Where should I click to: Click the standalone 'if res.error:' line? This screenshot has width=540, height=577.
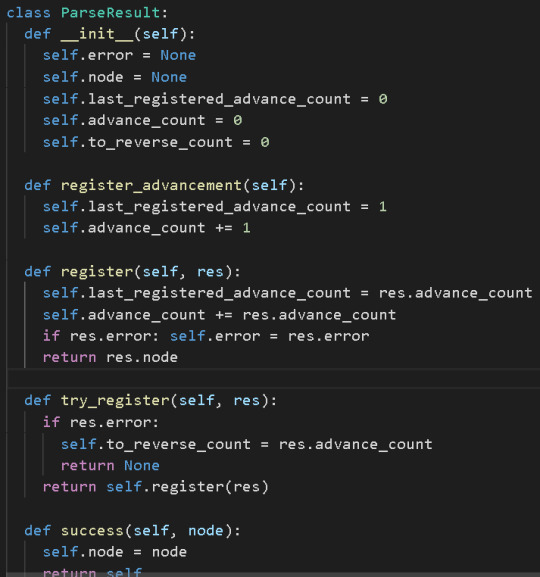point(101,422)
